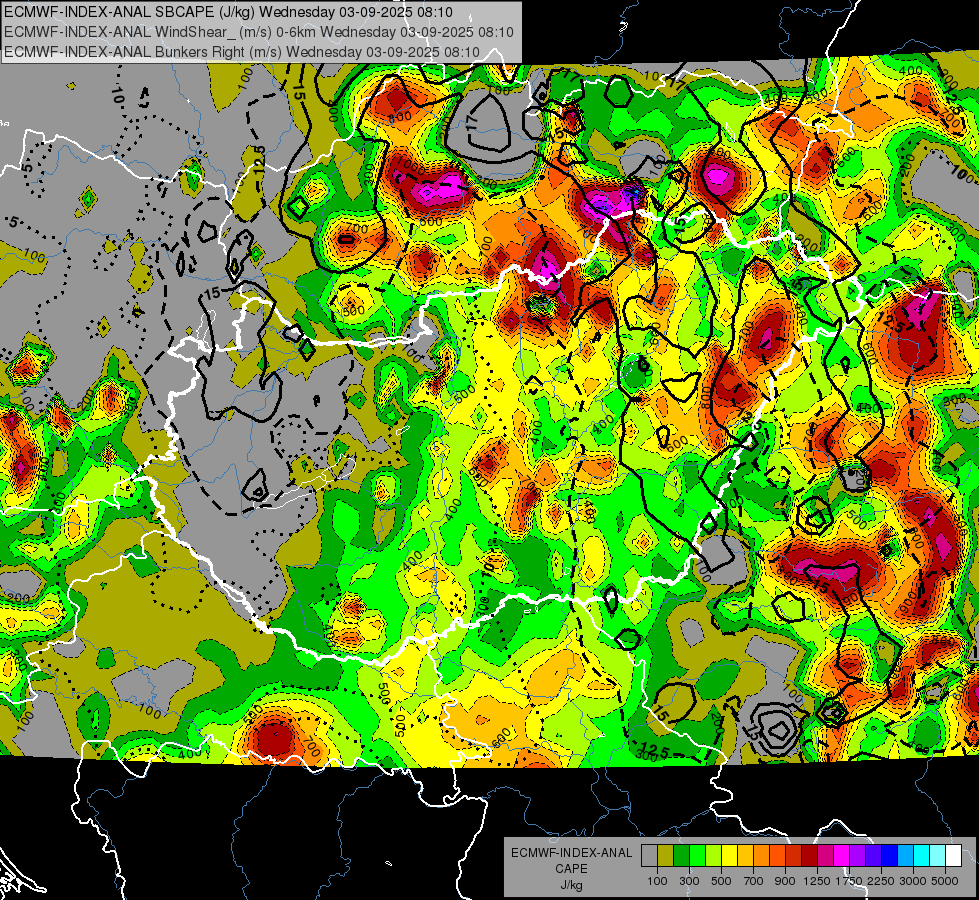Click the gray swatch in the CAPE legend
Viewport: 979px width, 900px height.
[649, 856]
